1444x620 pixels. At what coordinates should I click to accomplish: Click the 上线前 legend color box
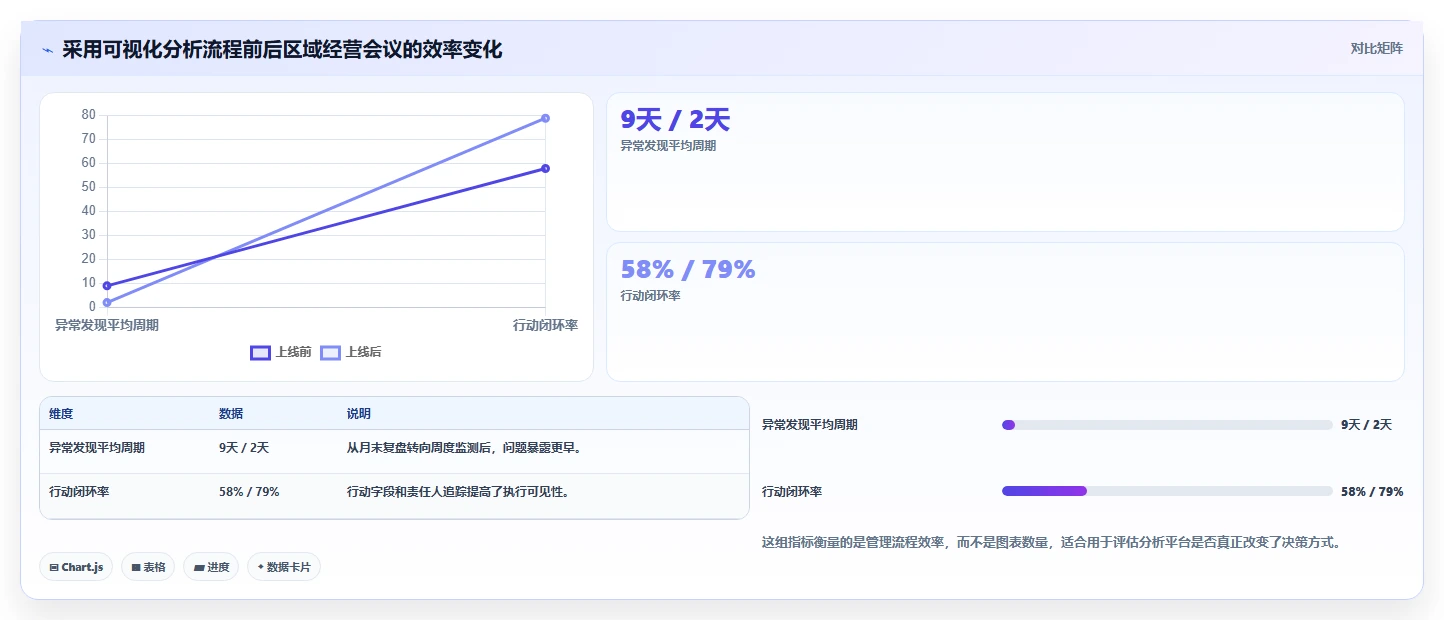click(260, 352)
